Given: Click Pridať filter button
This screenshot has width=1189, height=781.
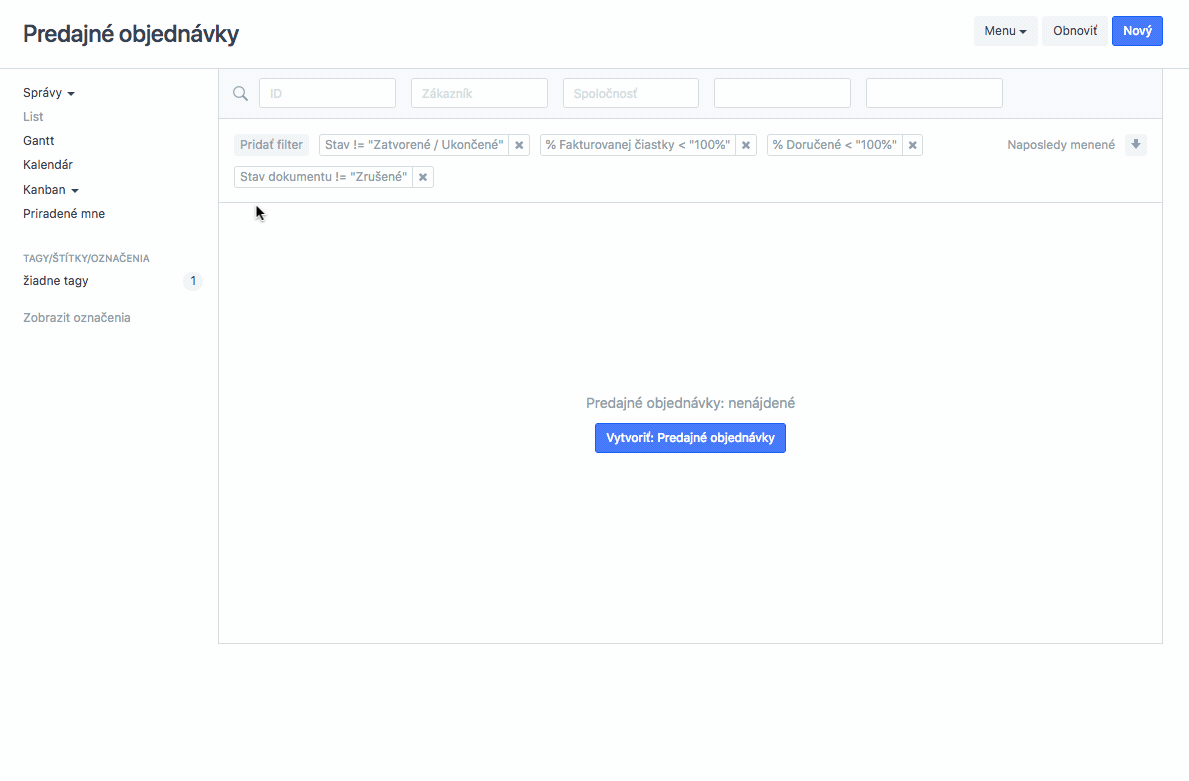Looking at the screenshot, I should click(271, 145).
